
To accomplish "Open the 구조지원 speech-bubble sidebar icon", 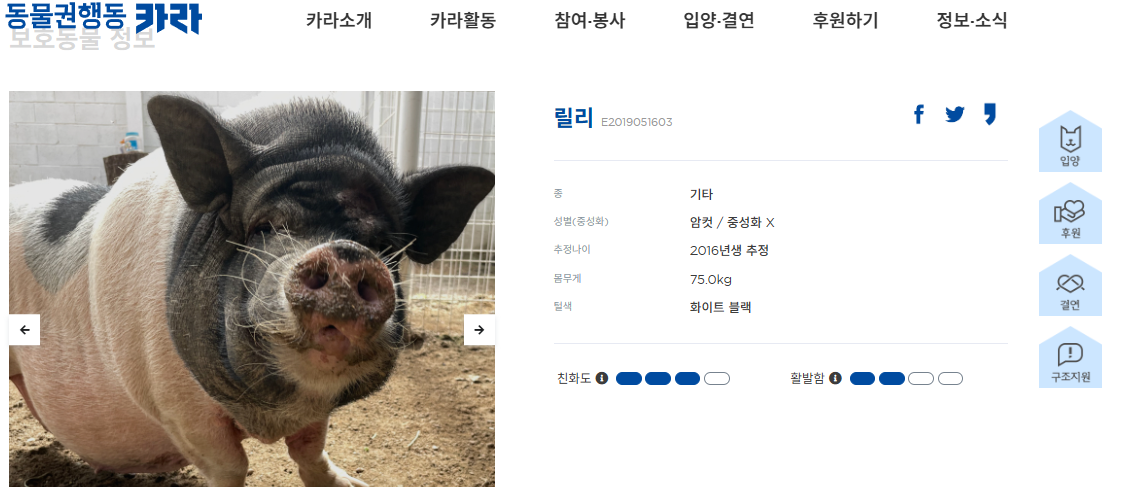I will 1070,357.
